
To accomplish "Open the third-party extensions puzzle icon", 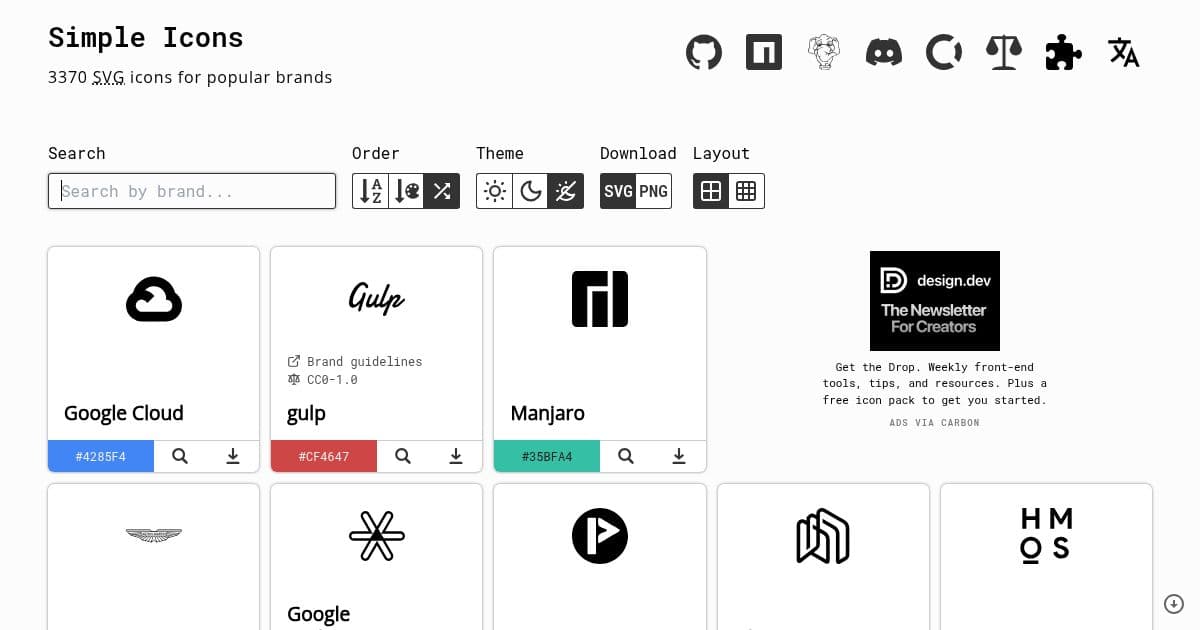I will click(1064, 52).
